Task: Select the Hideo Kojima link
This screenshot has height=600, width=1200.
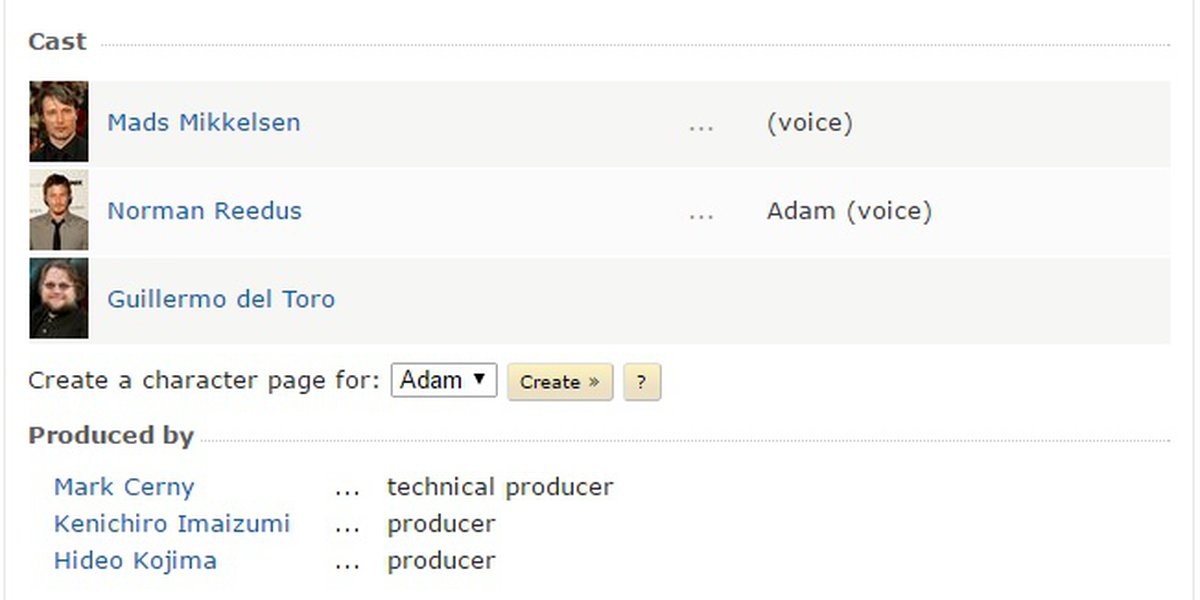Action: click(135, 560)
